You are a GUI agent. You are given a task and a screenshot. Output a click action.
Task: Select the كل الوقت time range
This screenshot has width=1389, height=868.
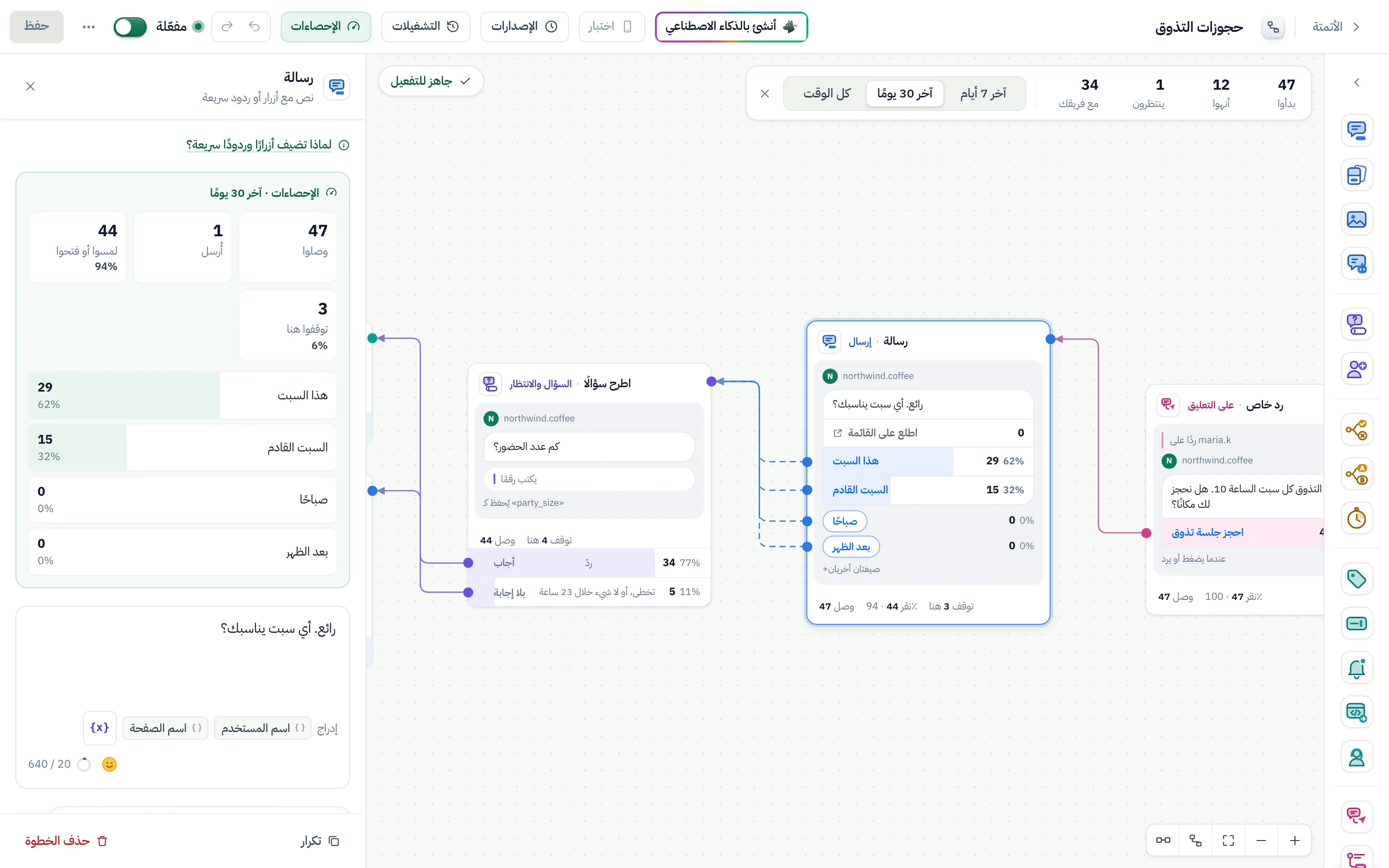coord(827,93)
